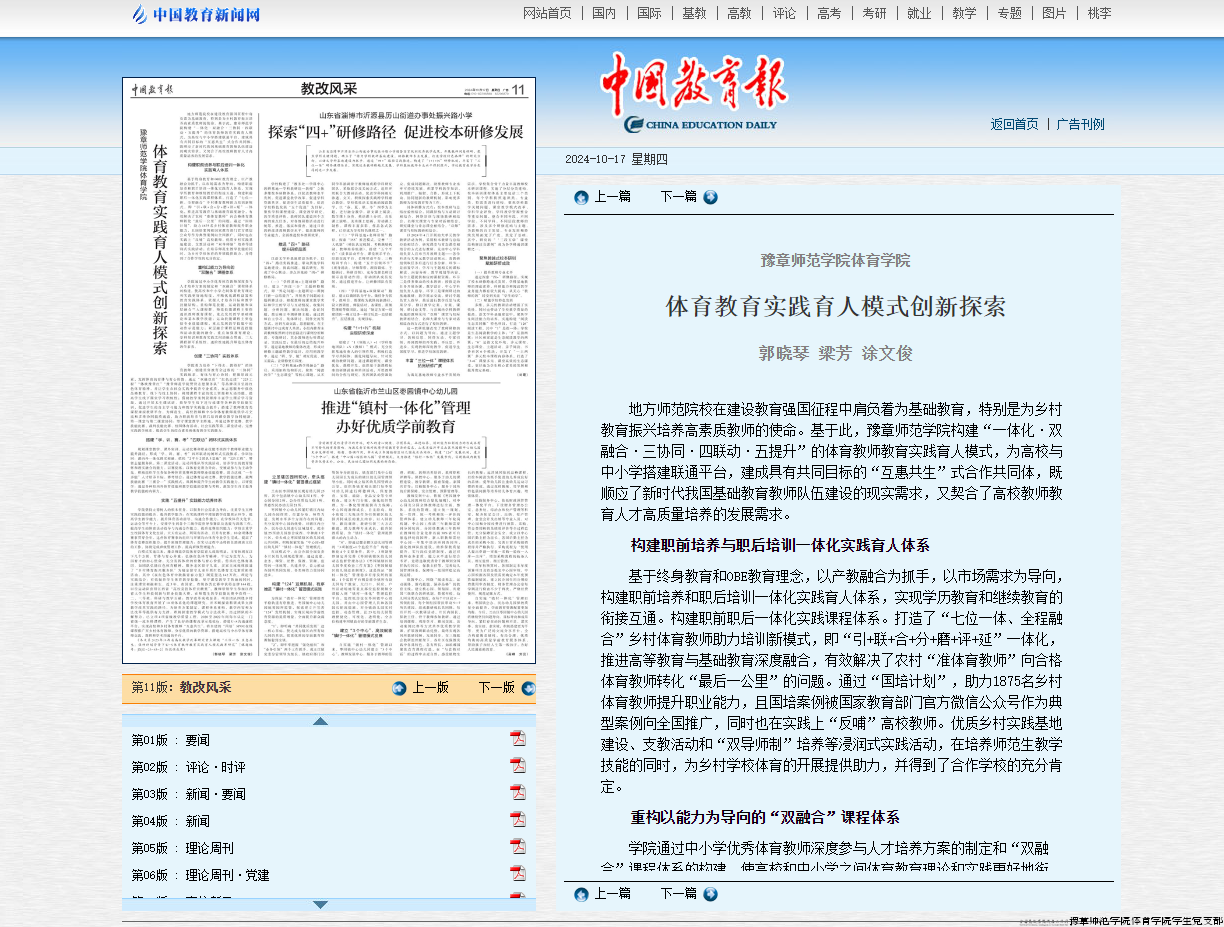Click PDF icon beside 第03版 新闻·要闻

pos(518,793)
